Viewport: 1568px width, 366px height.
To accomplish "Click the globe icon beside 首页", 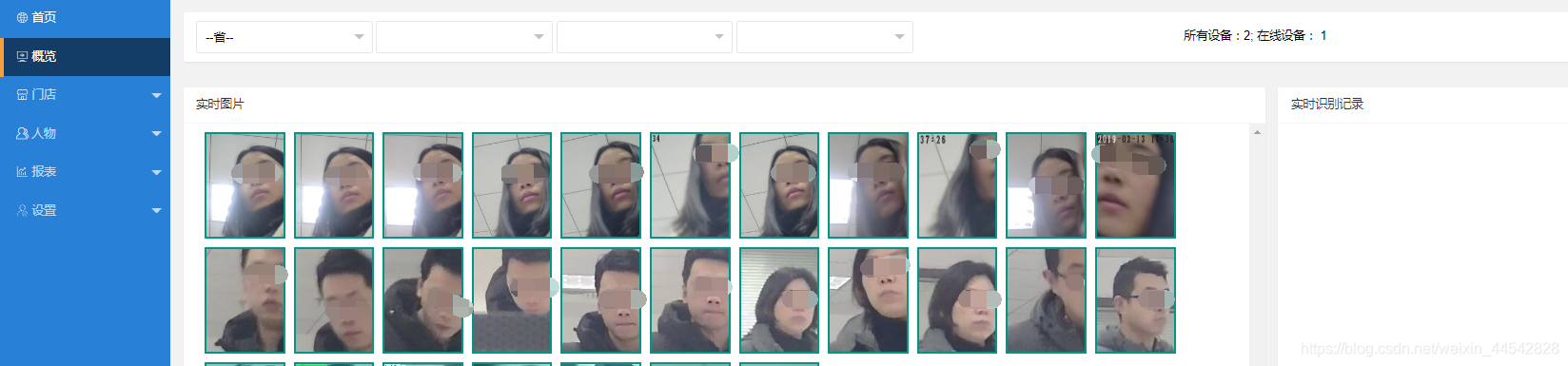I will click(22, 17).
